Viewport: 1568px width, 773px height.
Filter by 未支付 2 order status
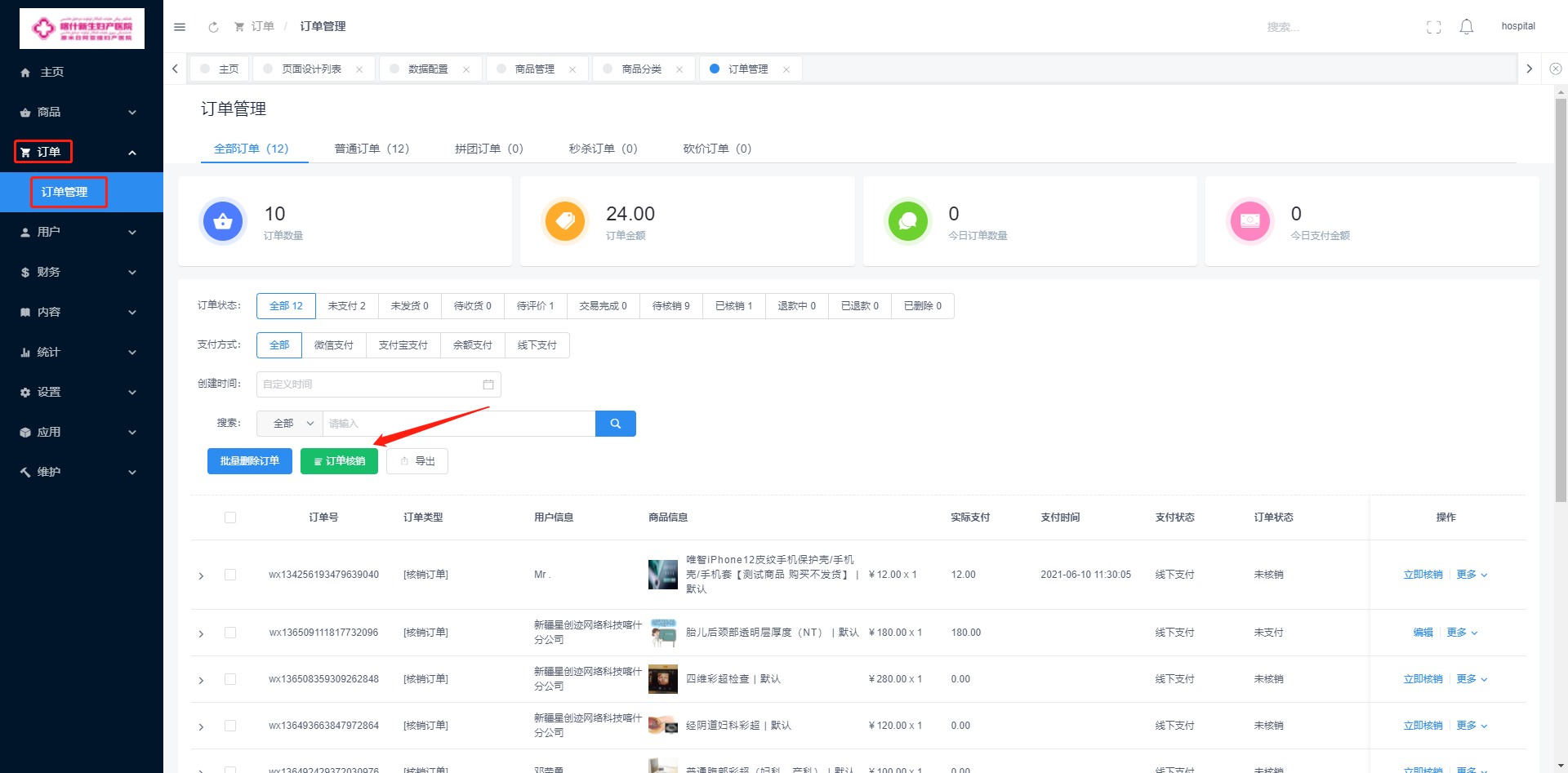(347, 306)
